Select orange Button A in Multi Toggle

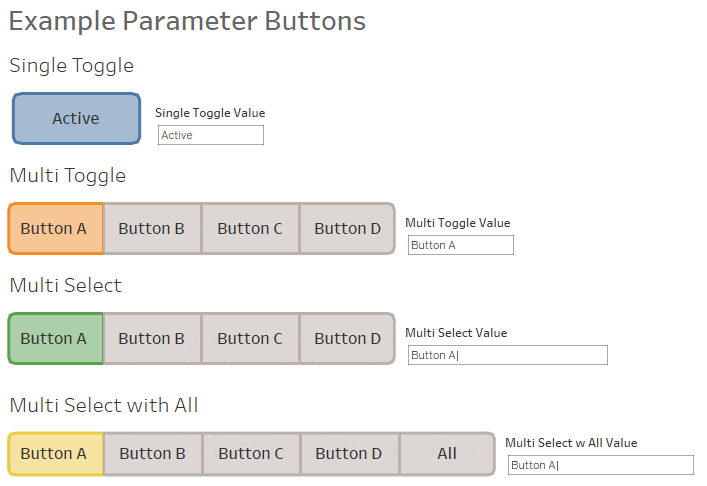[55, 229]
